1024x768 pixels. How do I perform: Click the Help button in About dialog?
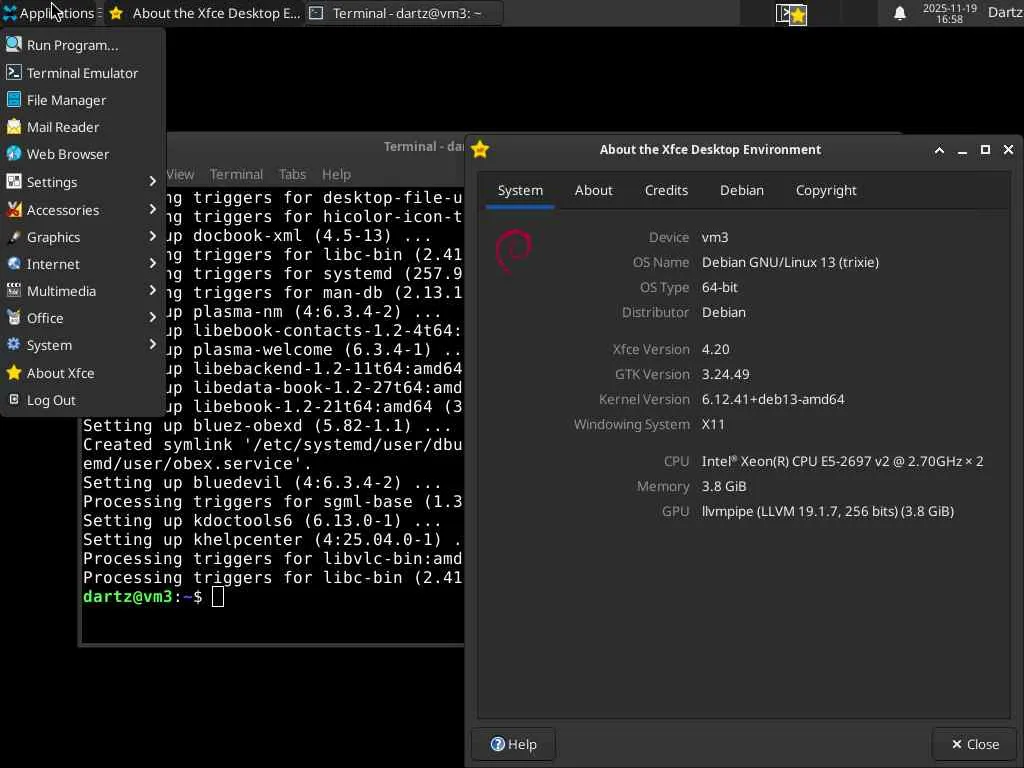coord(513,744)
